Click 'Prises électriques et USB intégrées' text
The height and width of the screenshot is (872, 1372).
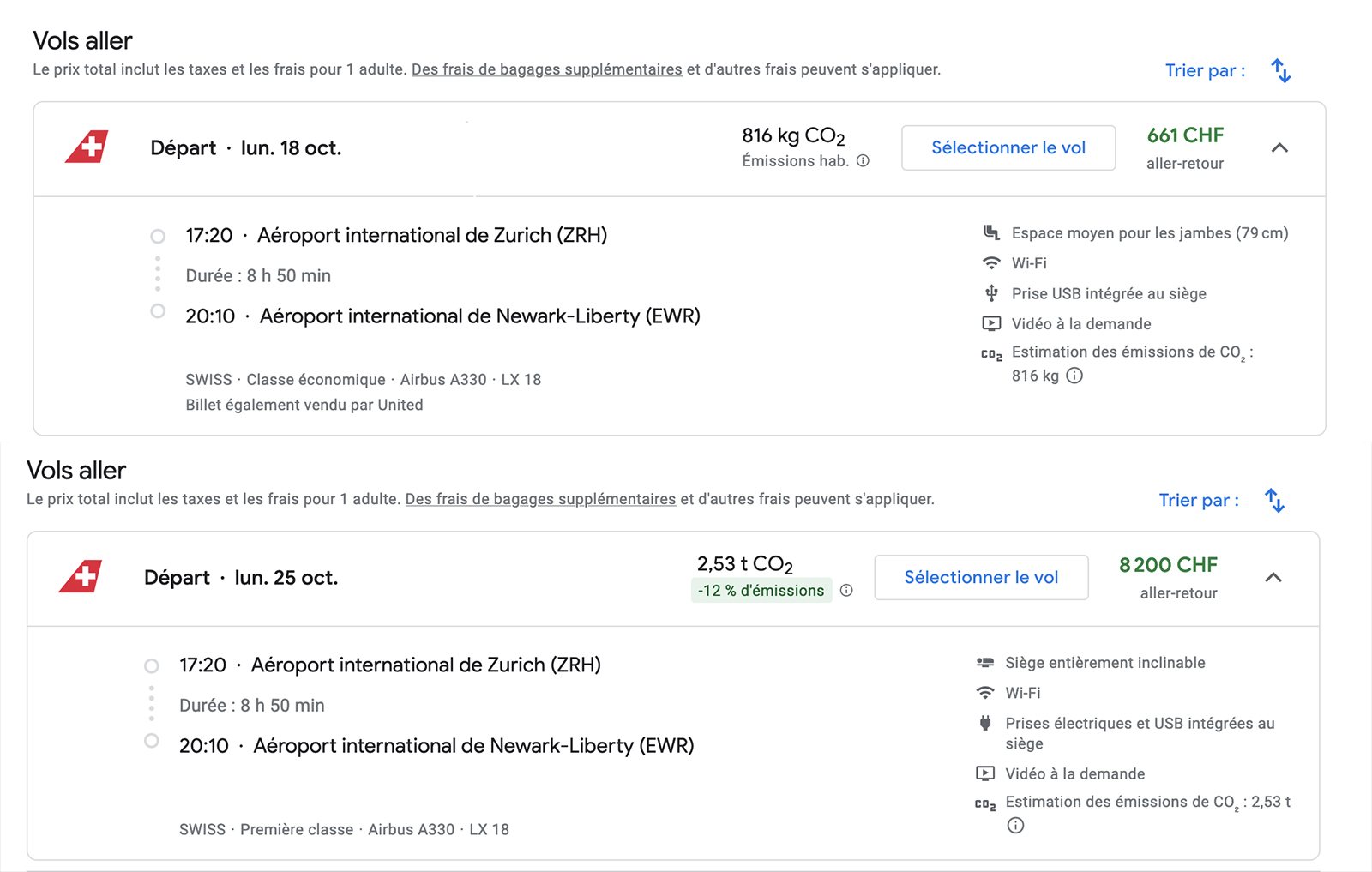click(x=1140, y=733)
